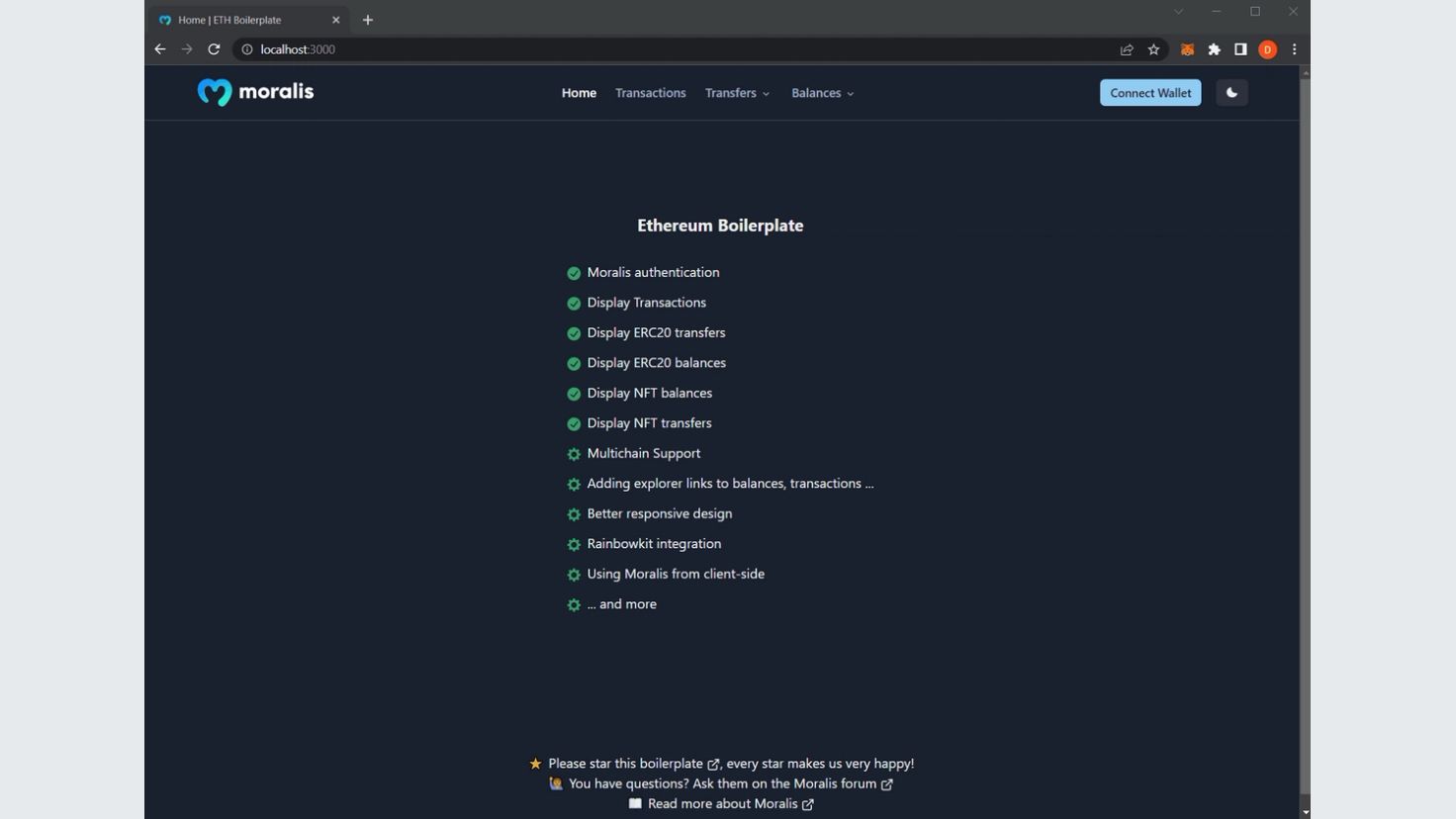The image size is (1456, 819).
Task: Click check icon beside Display Transactions
Action: (x=574, y=303)
